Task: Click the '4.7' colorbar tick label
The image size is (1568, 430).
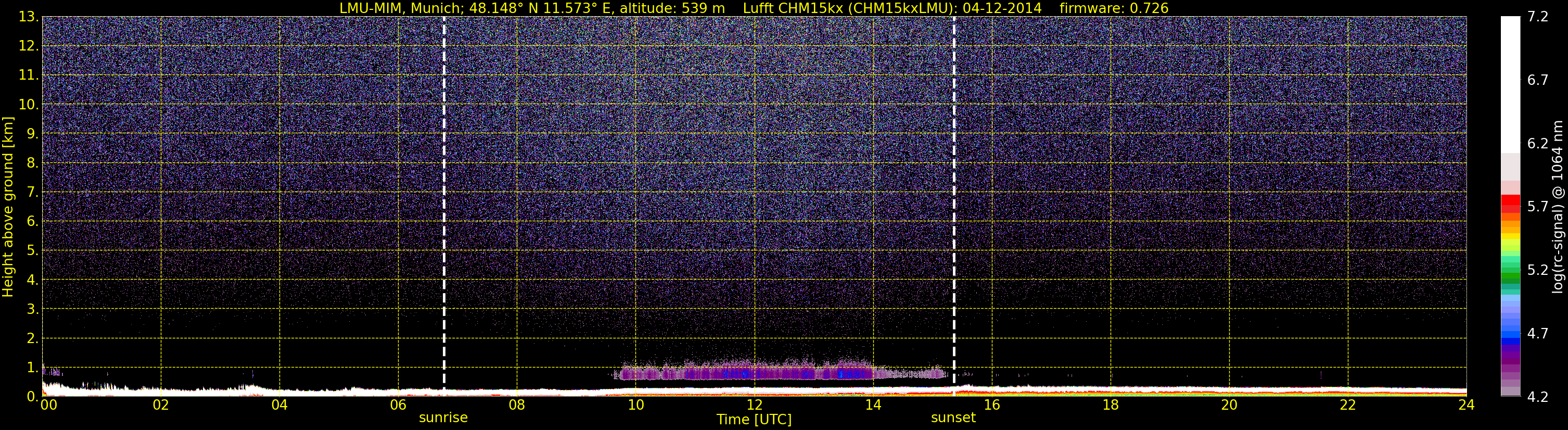Action: coord(1538,333)
